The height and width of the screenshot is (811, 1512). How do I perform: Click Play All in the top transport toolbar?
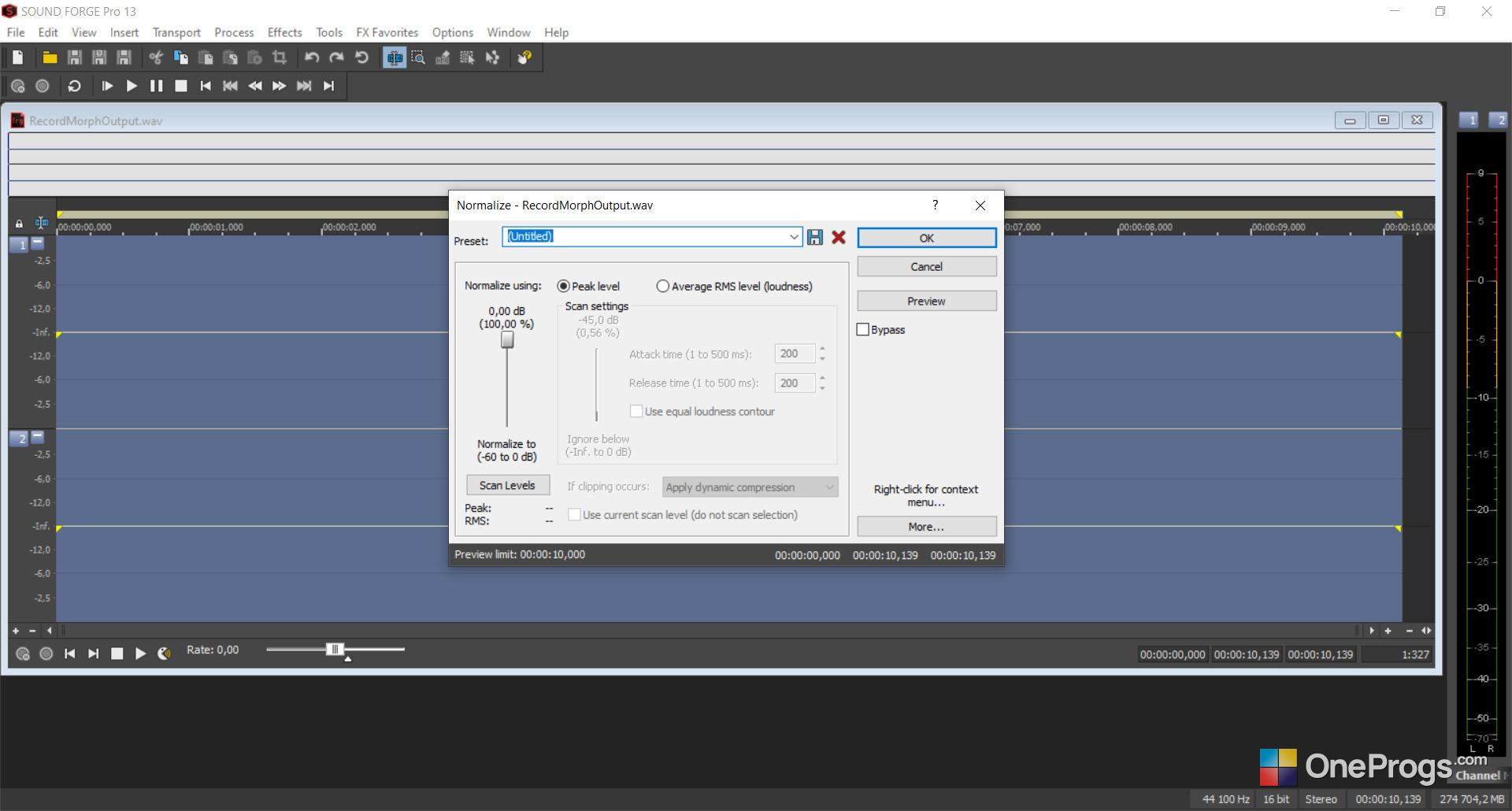(x=108, y=86)
